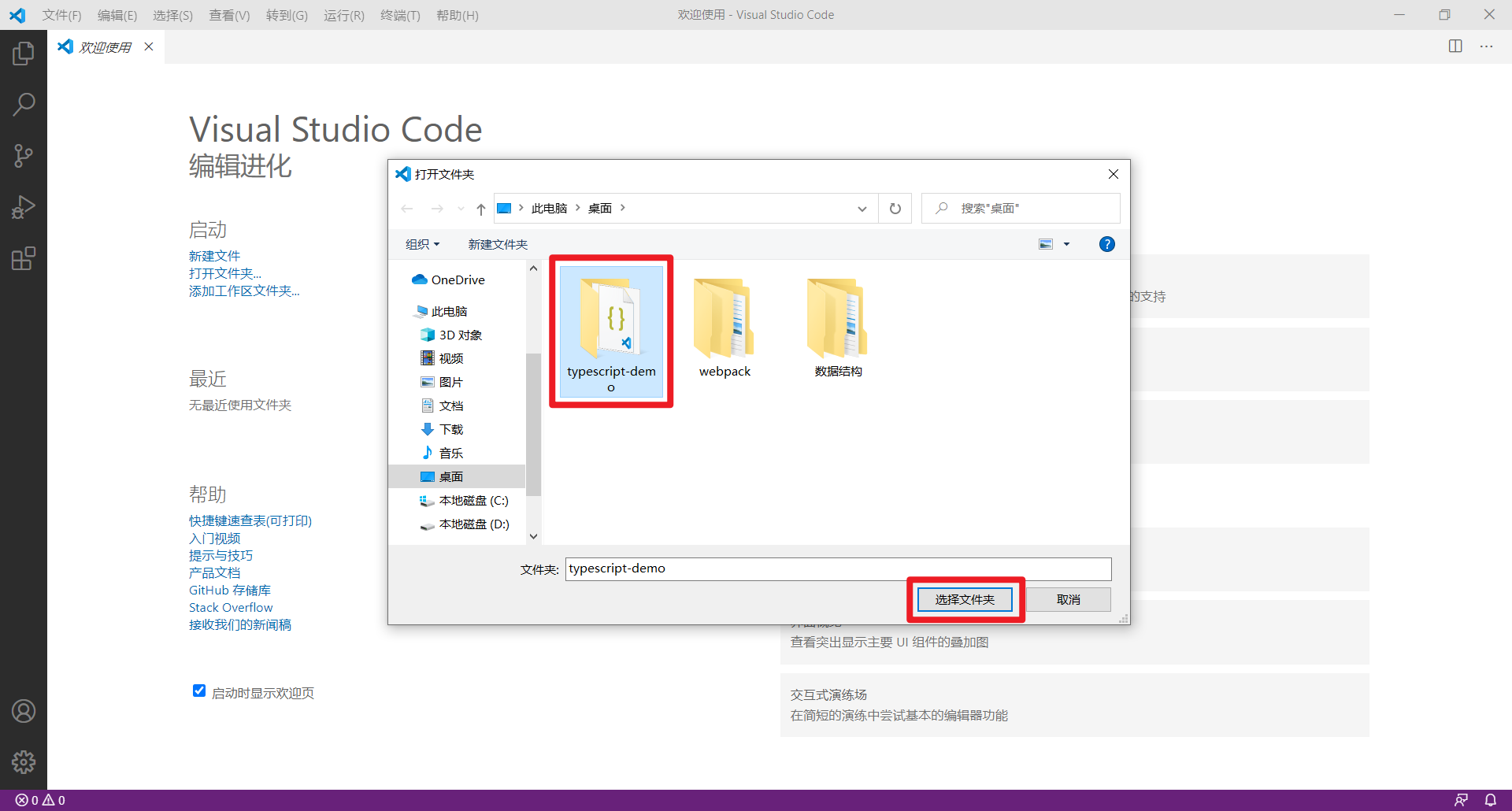Open the editor More Actions ellipsis
This screenshot has width=1512, height=811.
click(1486, 46)
